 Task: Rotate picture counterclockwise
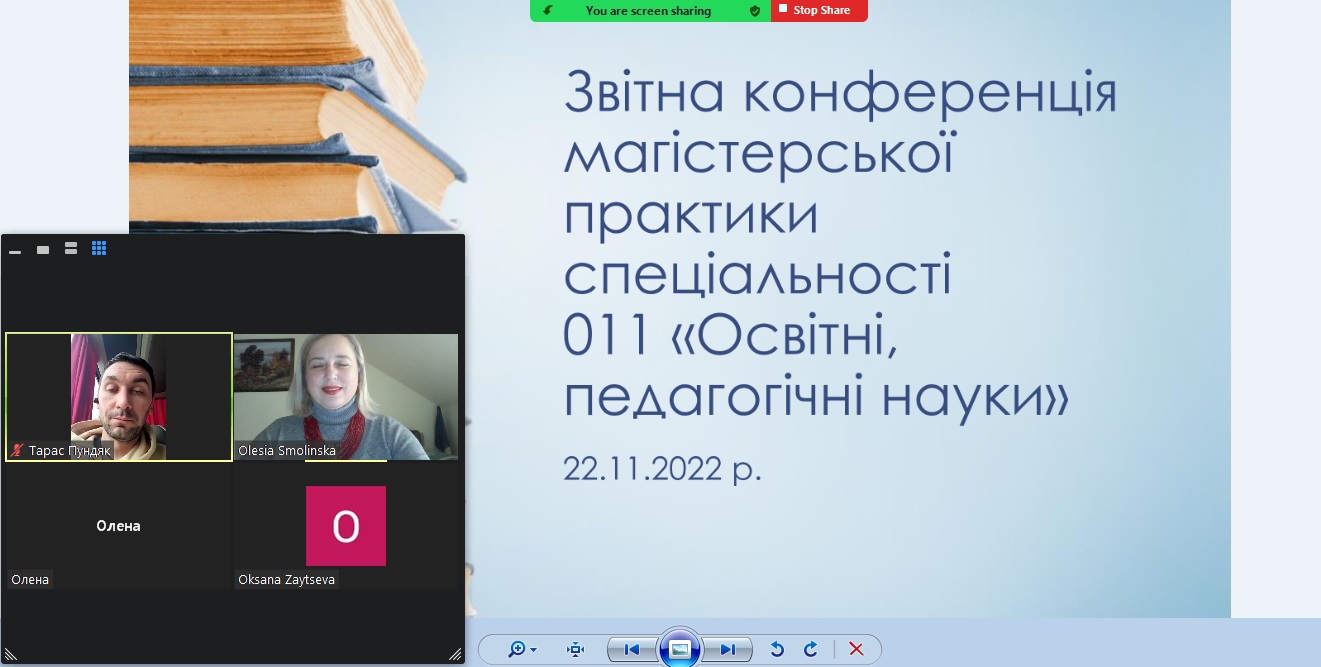tap(777, 649)
